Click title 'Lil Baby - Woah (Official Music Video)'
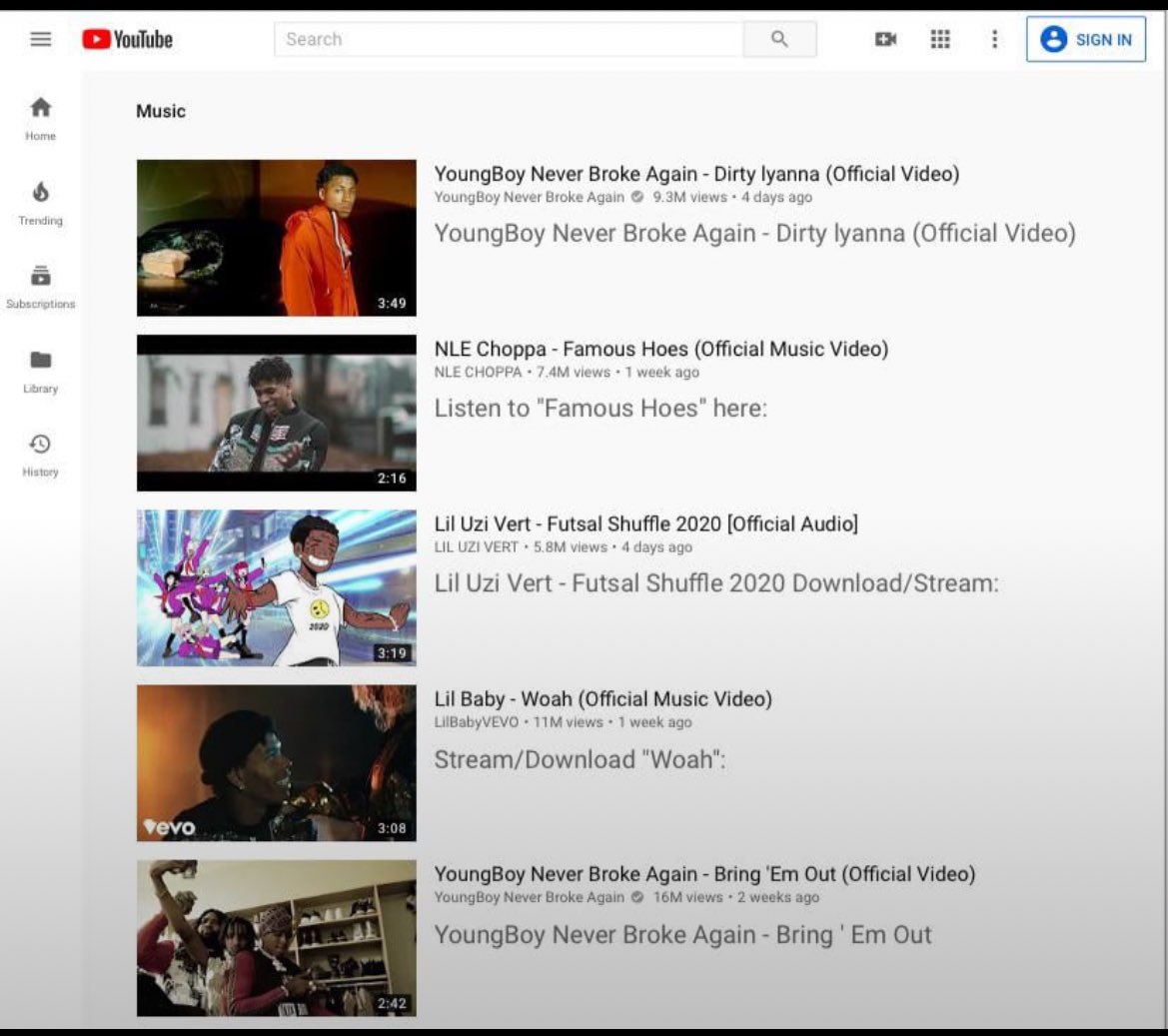This screenshot has height=1036, width=1168. click(x=603, y=698)
